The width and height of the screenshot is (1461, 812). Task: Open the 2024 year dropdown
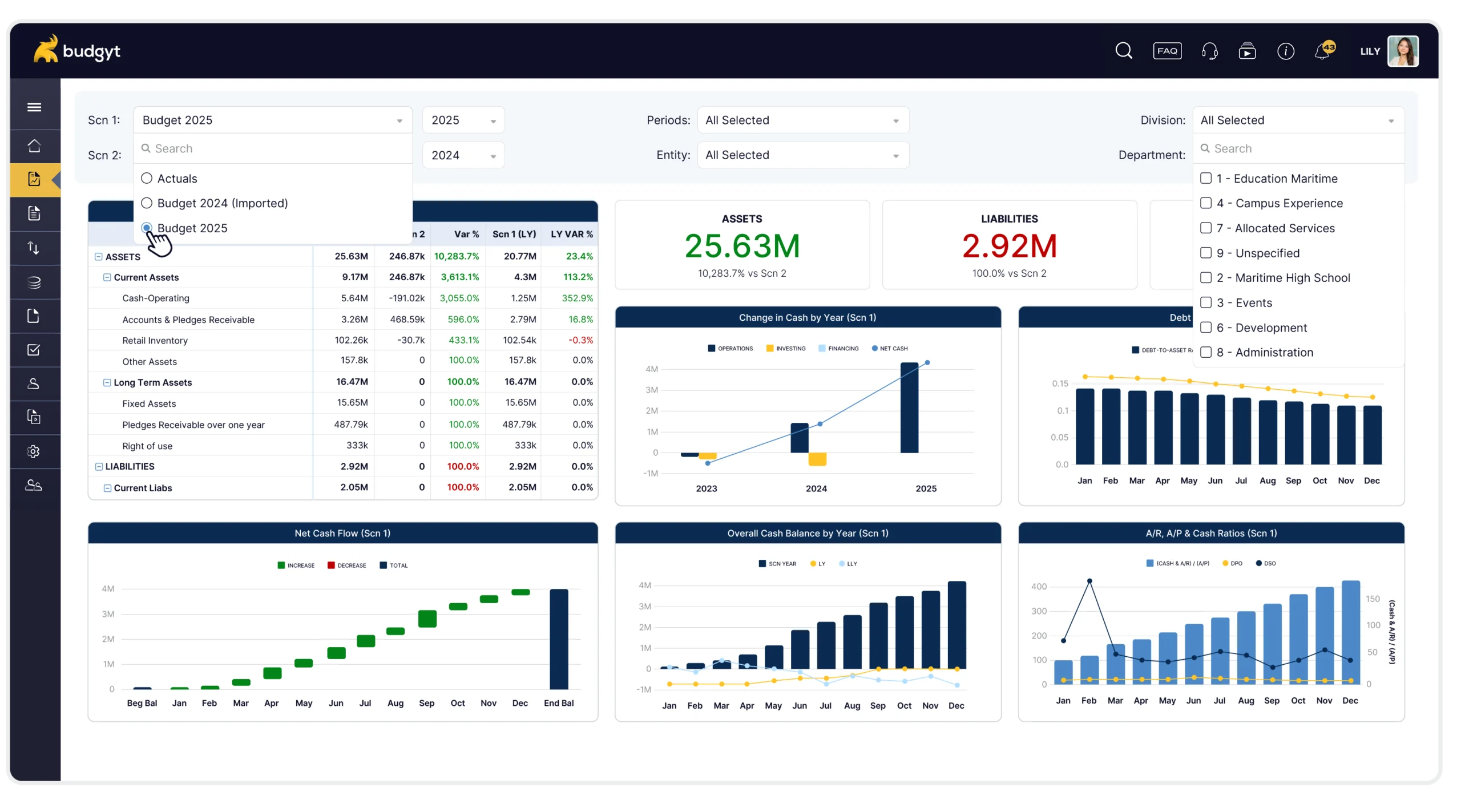pos(463,155)
